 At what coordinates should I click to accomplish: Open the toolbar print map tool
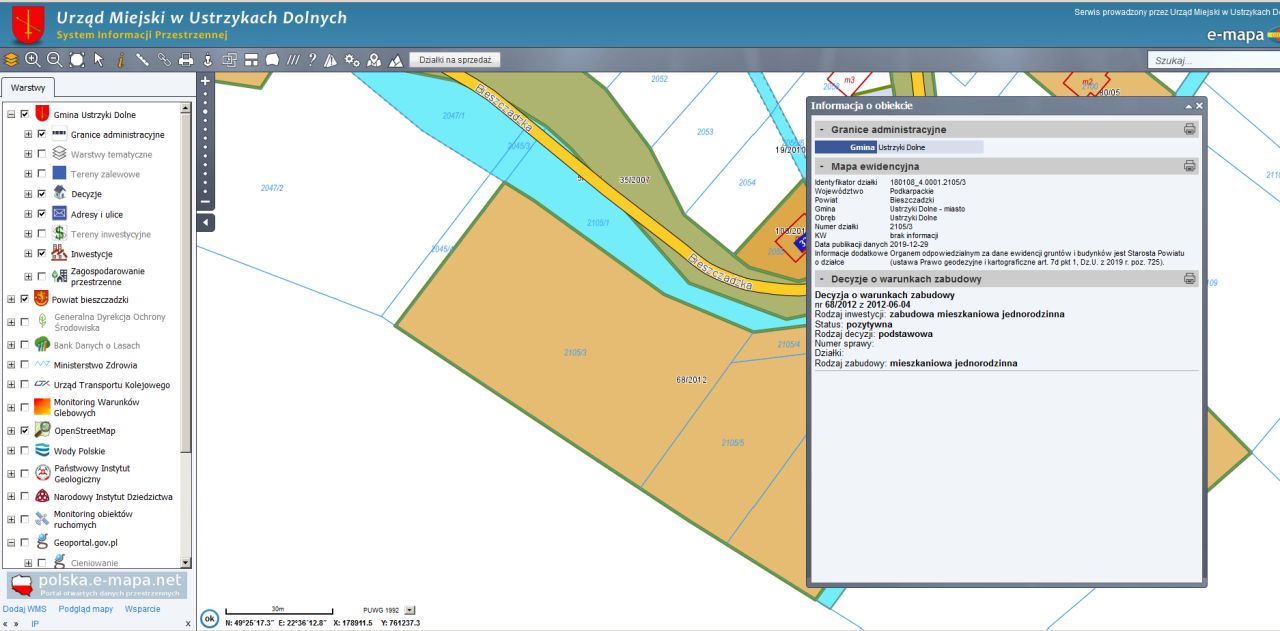(185, 60)
